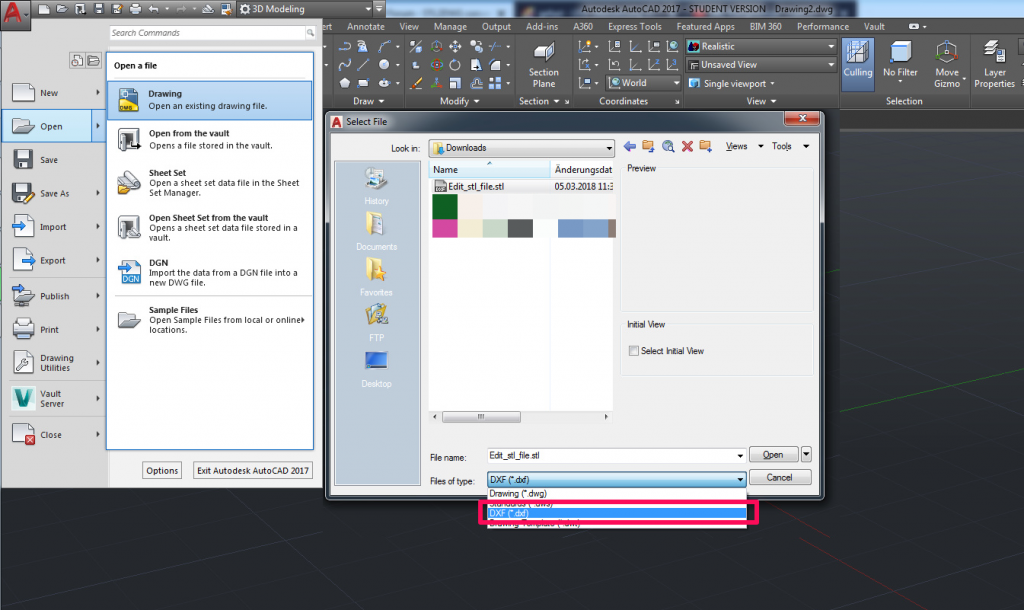The height and width of the screenshot is (610, 1024).
Task: Select the Desktop shortcut in places list
Action: pos(376,369)
